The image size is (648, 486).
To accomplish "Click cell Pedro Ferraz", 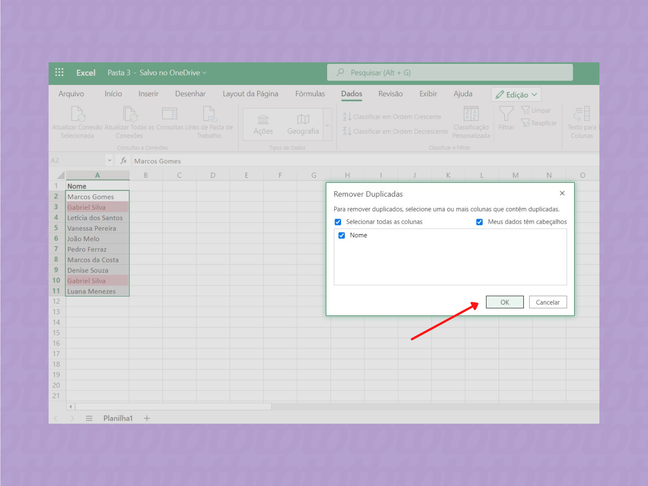I will coord(98,249).
